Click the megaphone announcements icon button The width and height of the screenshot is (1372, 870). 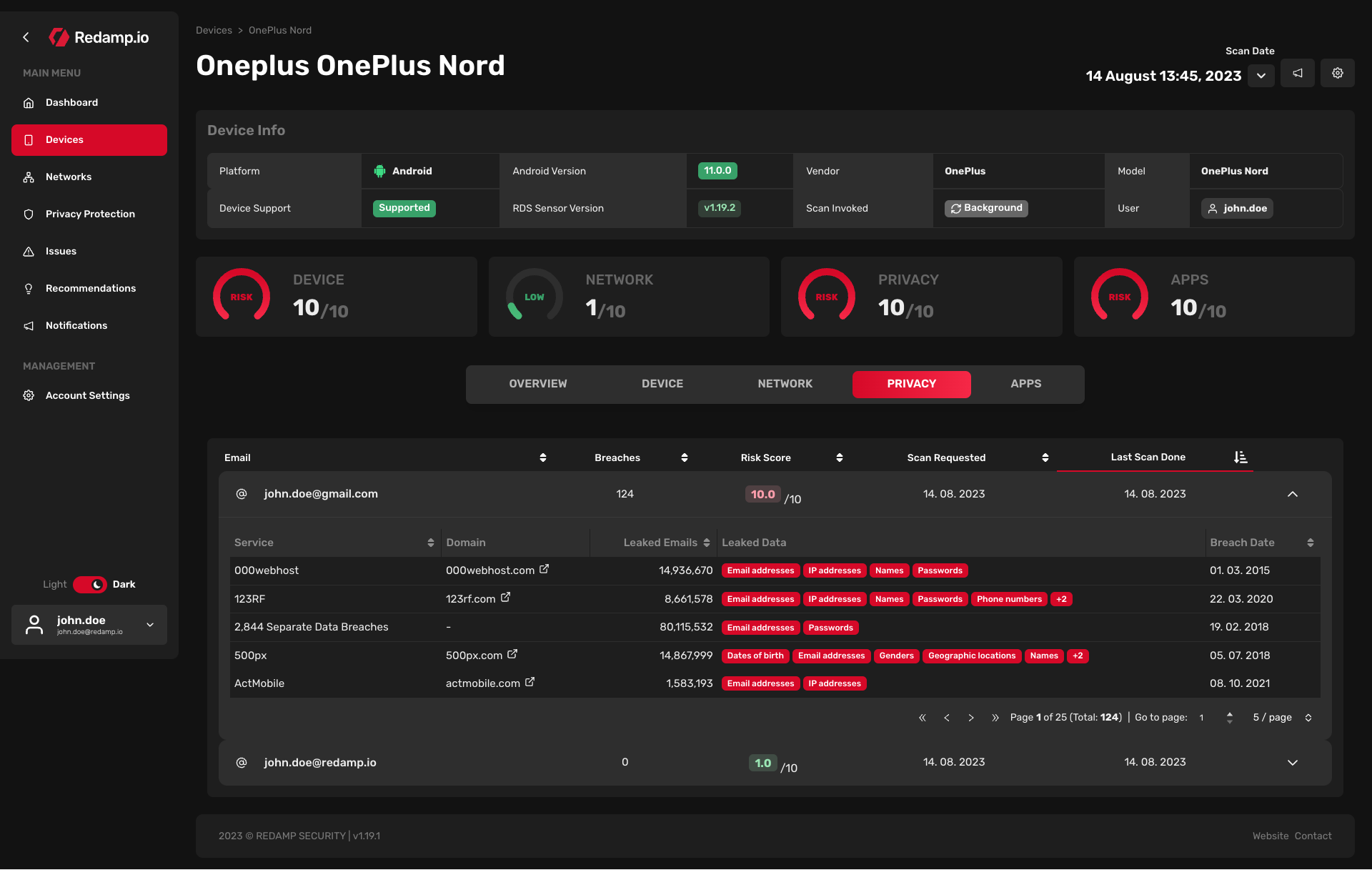(x=1298, y=73)
